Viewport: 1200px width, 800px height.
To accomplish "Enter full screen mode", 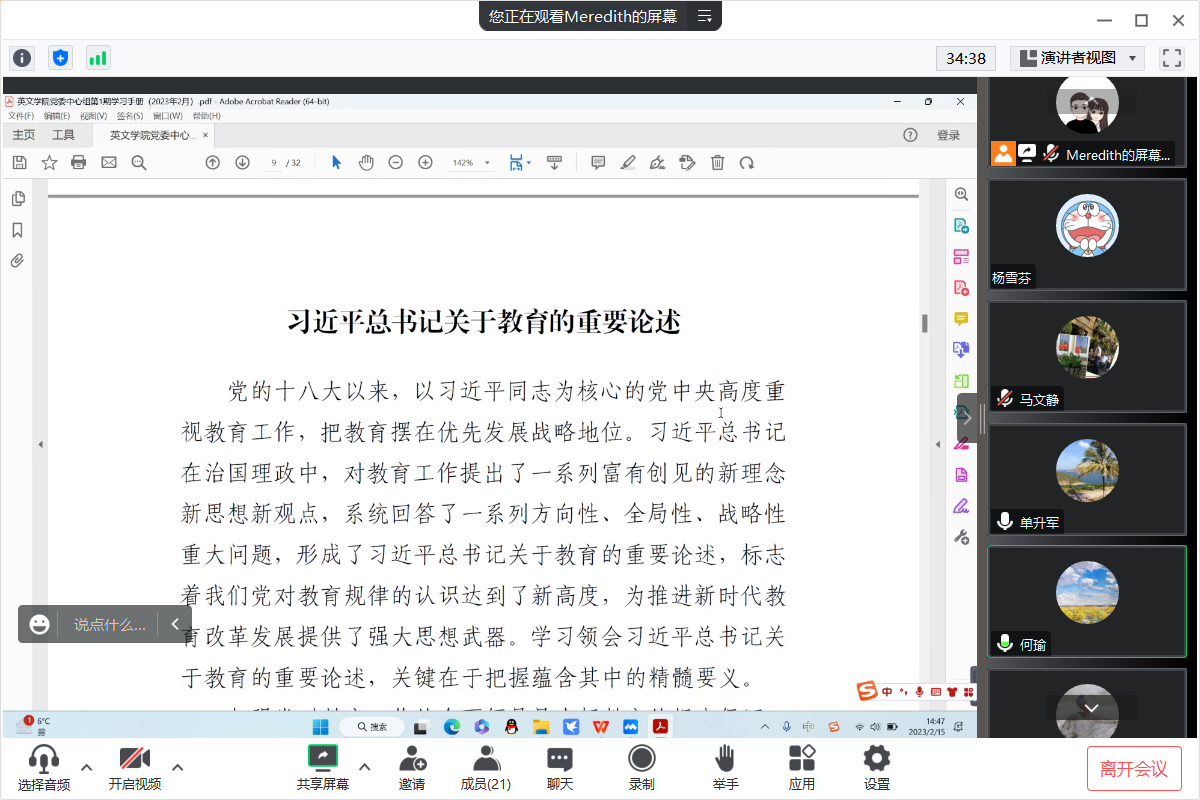I will pos(1171,58).
